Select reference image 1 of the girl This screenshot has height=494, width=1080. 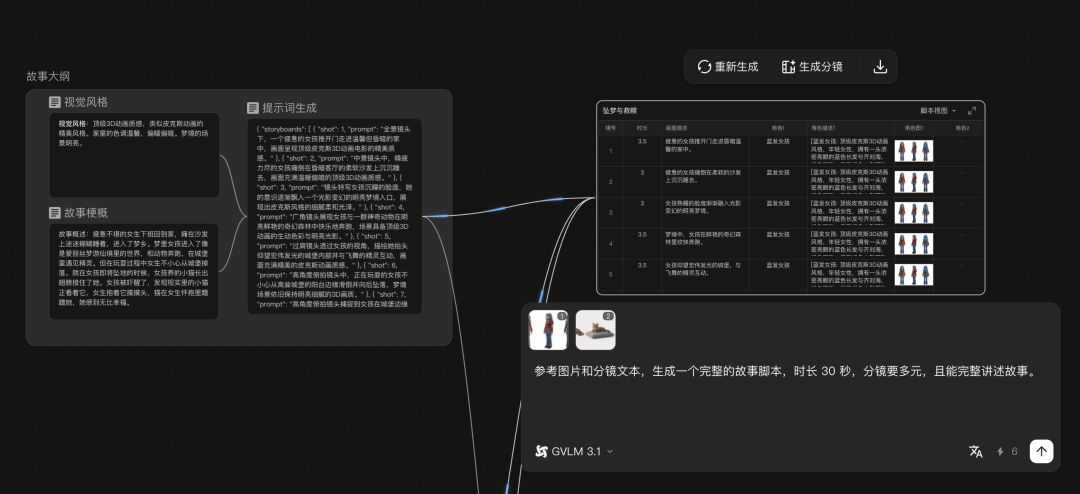pyautogui.click(x=548, y=330)
